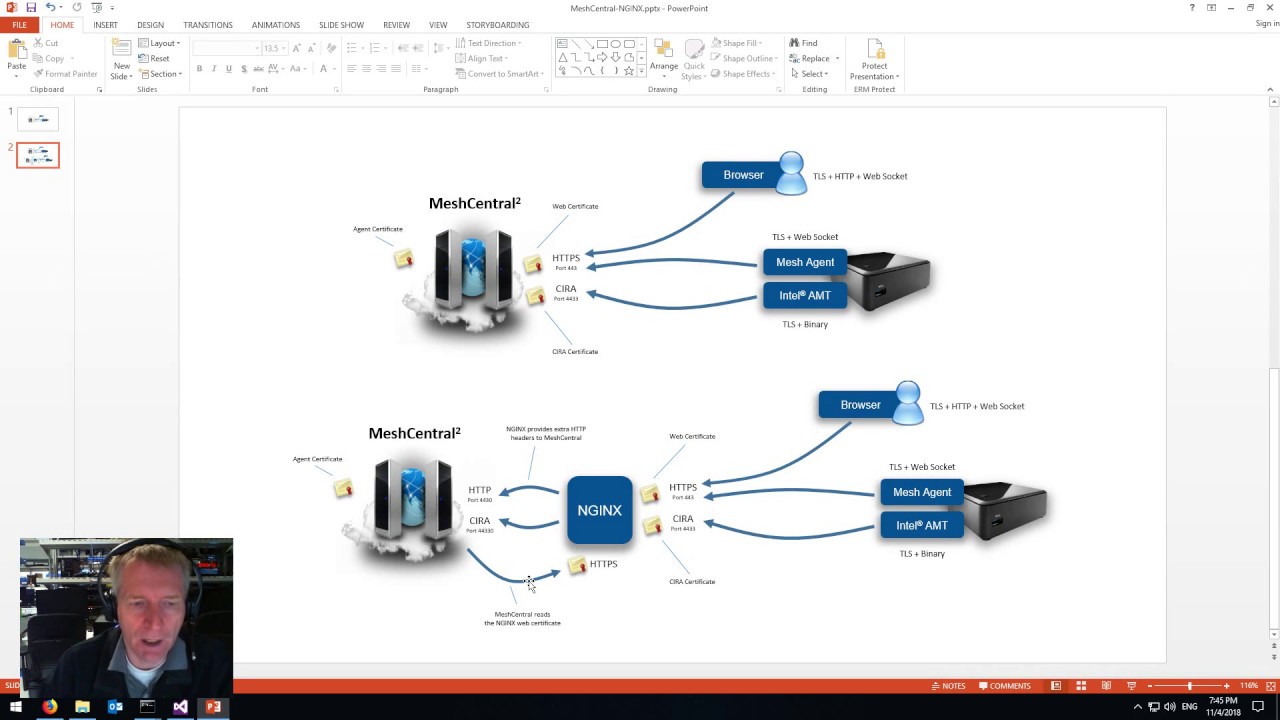Toggle Strikethrough text
The height and width of the screenshot is (720, 1280).
point(258,68)
